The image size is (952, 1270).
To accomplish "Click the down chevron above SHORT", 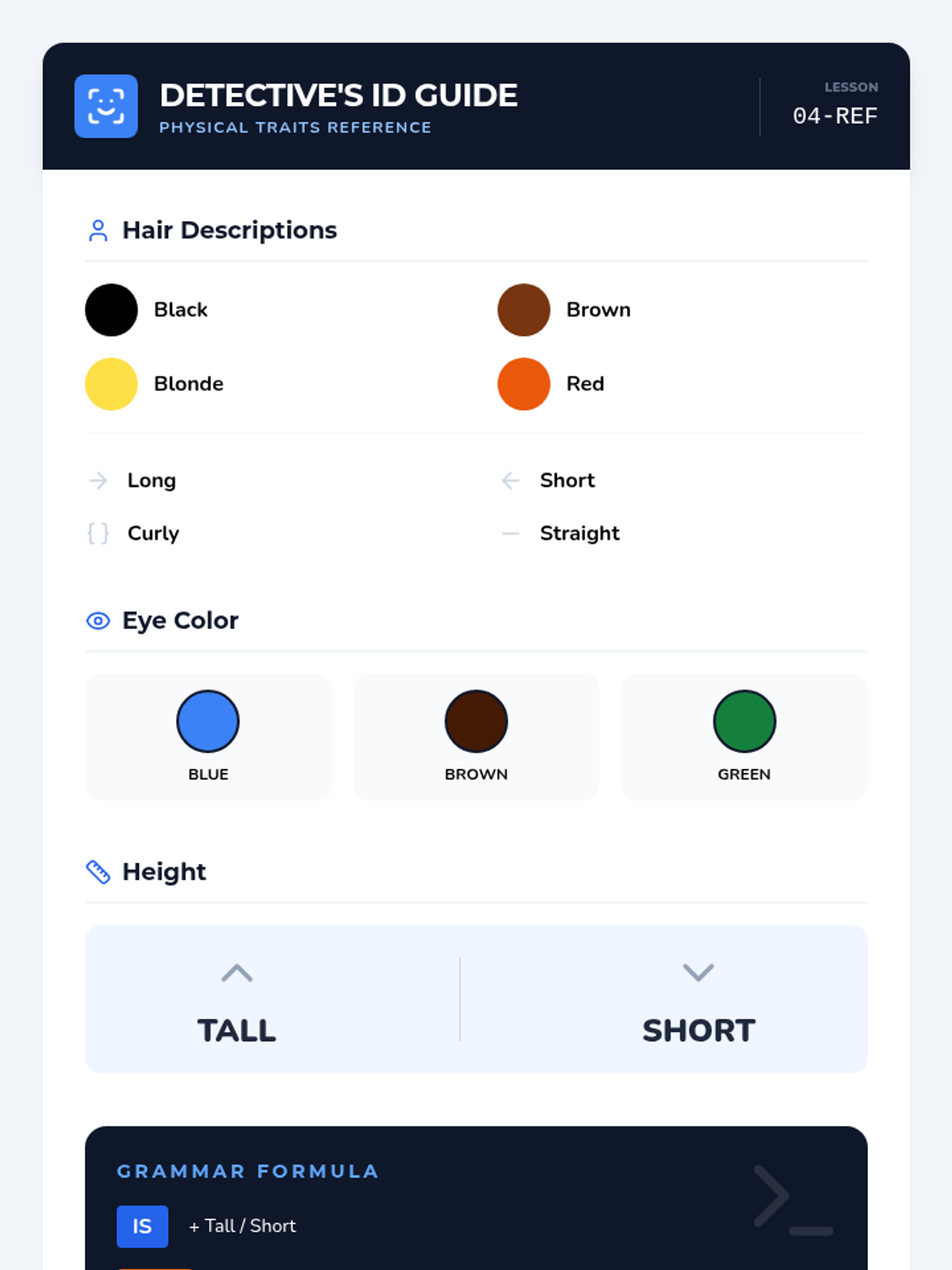I will coord(698,972).
